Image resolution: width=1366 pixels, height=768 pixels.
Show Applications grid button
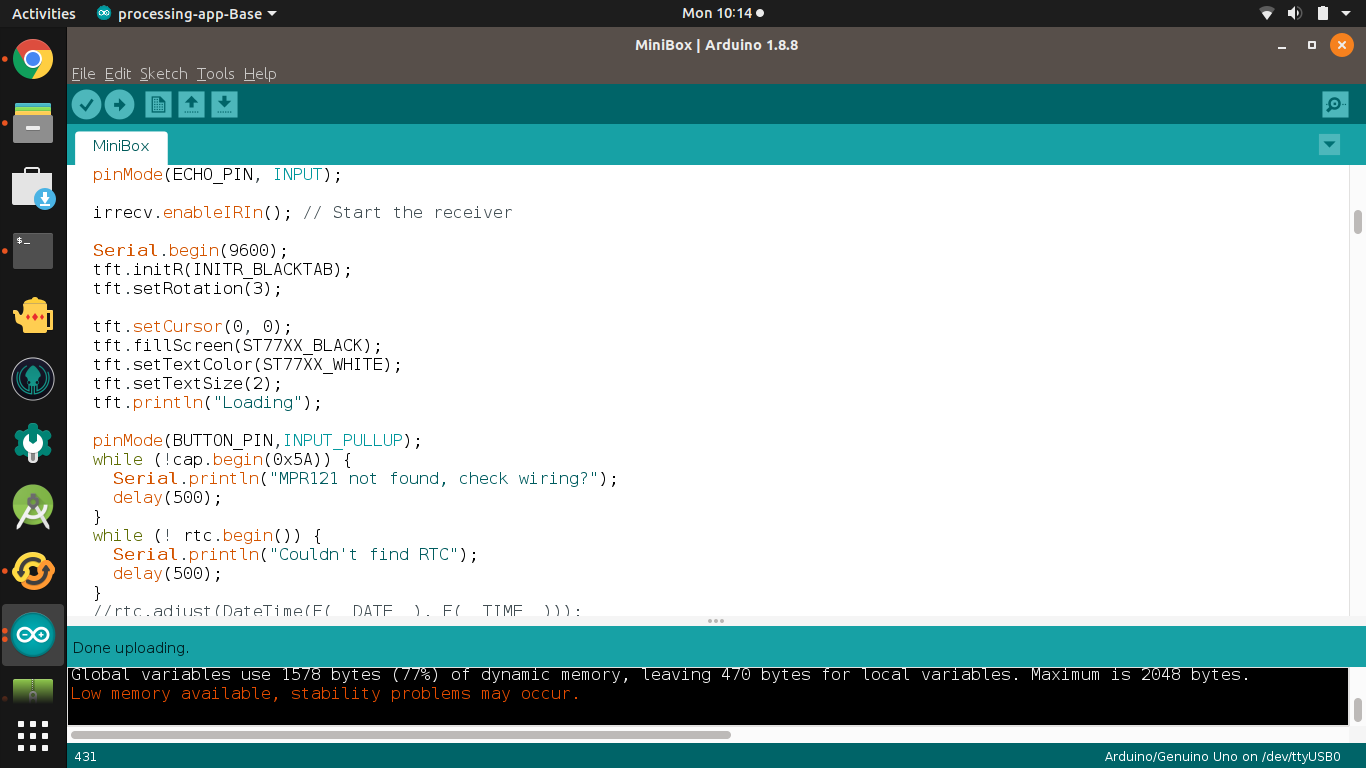pyautogui.click(x=33, y=736)
